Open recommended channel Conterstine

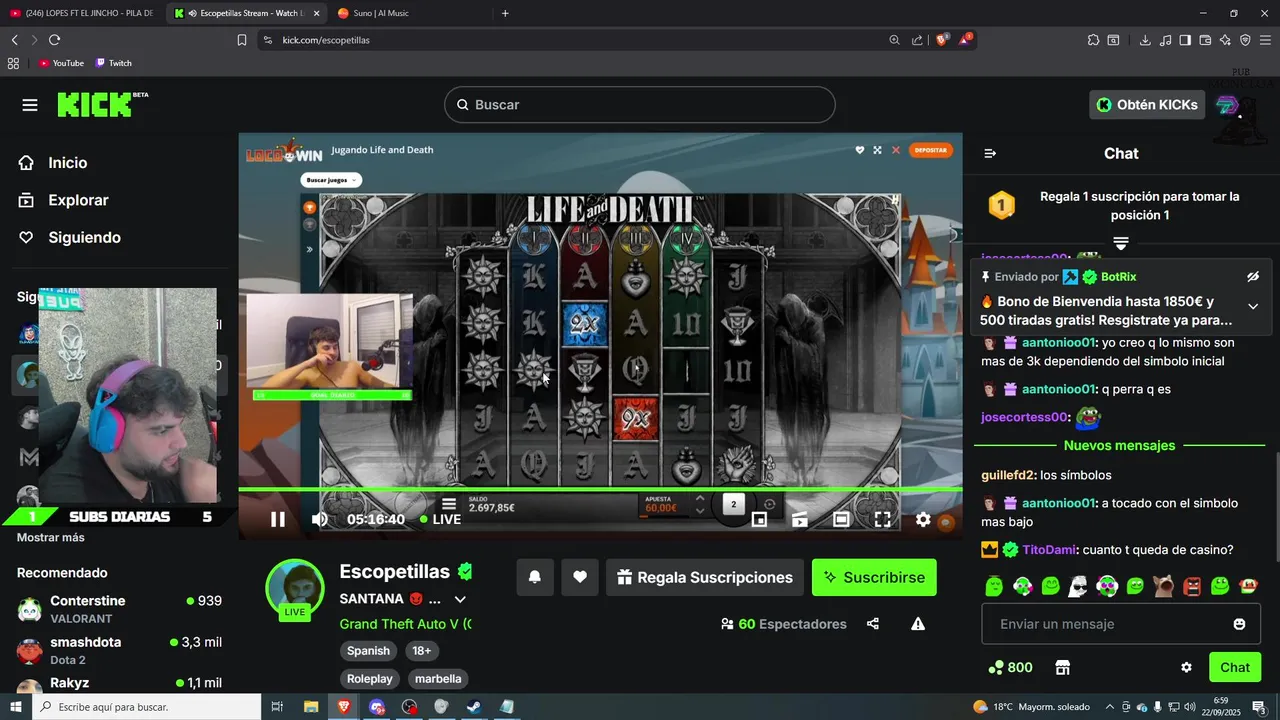coord(119,609)
